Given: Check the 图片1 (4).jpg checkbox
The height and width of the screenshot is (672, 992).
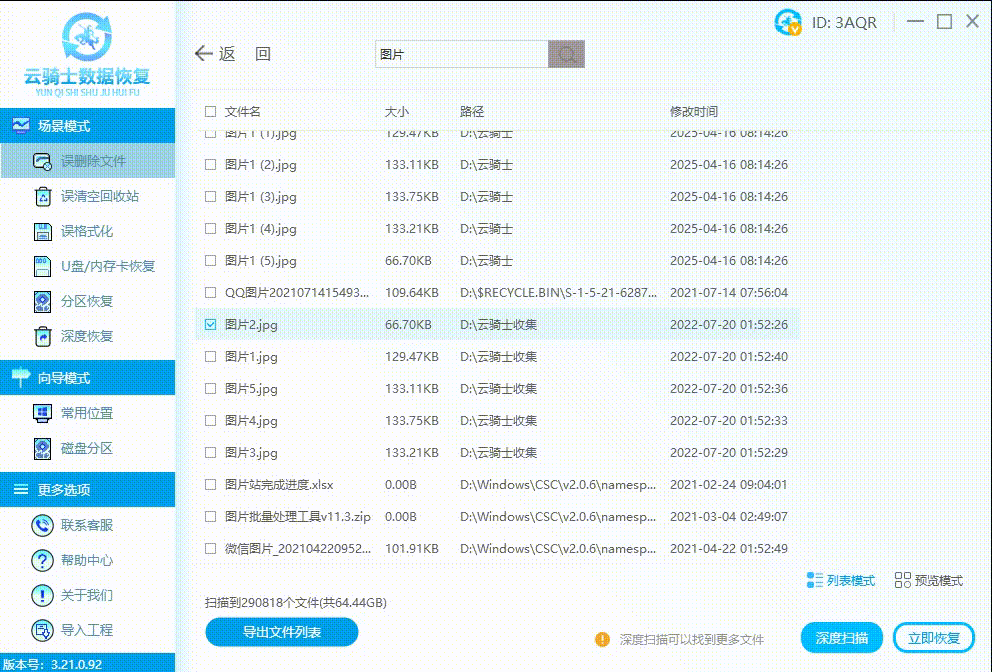Looking at the screenshot, I should (x=211, y=228).
